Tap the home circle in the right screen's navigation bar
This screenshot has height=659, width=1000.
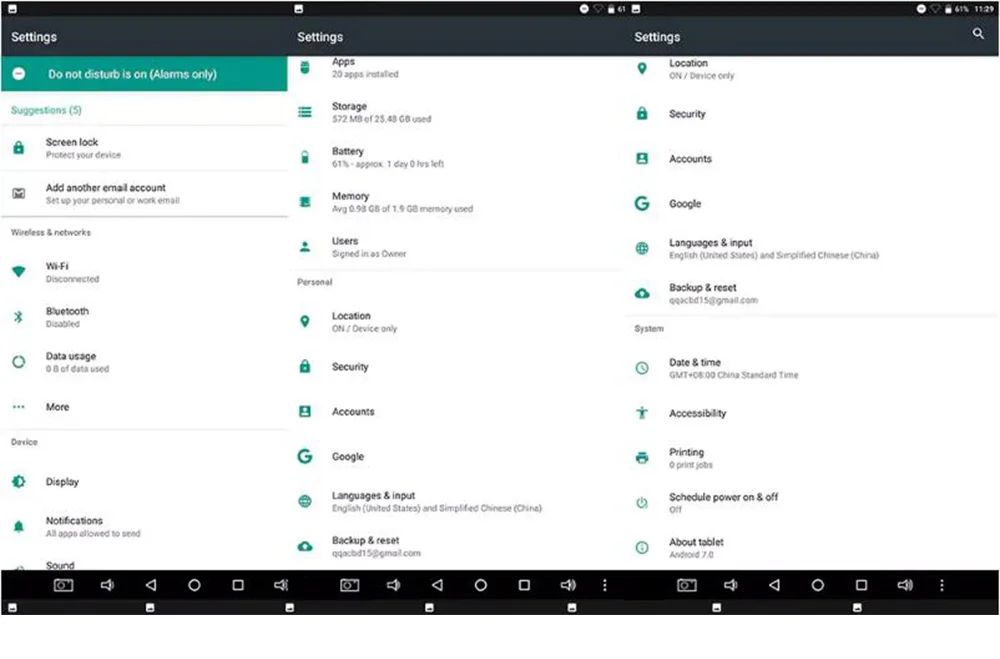point(818,585)
